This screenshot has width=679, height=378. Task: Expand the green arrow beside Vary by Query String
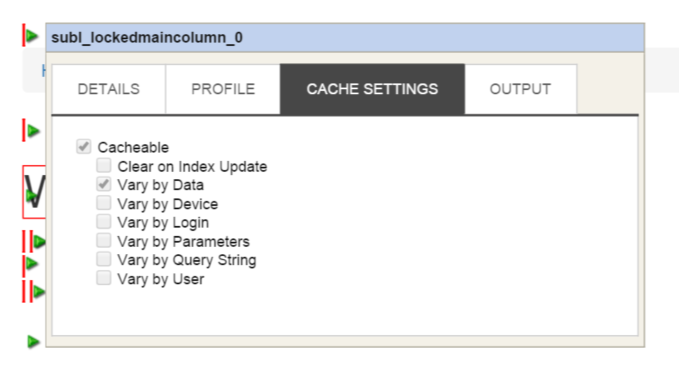[x=32, y=263]
